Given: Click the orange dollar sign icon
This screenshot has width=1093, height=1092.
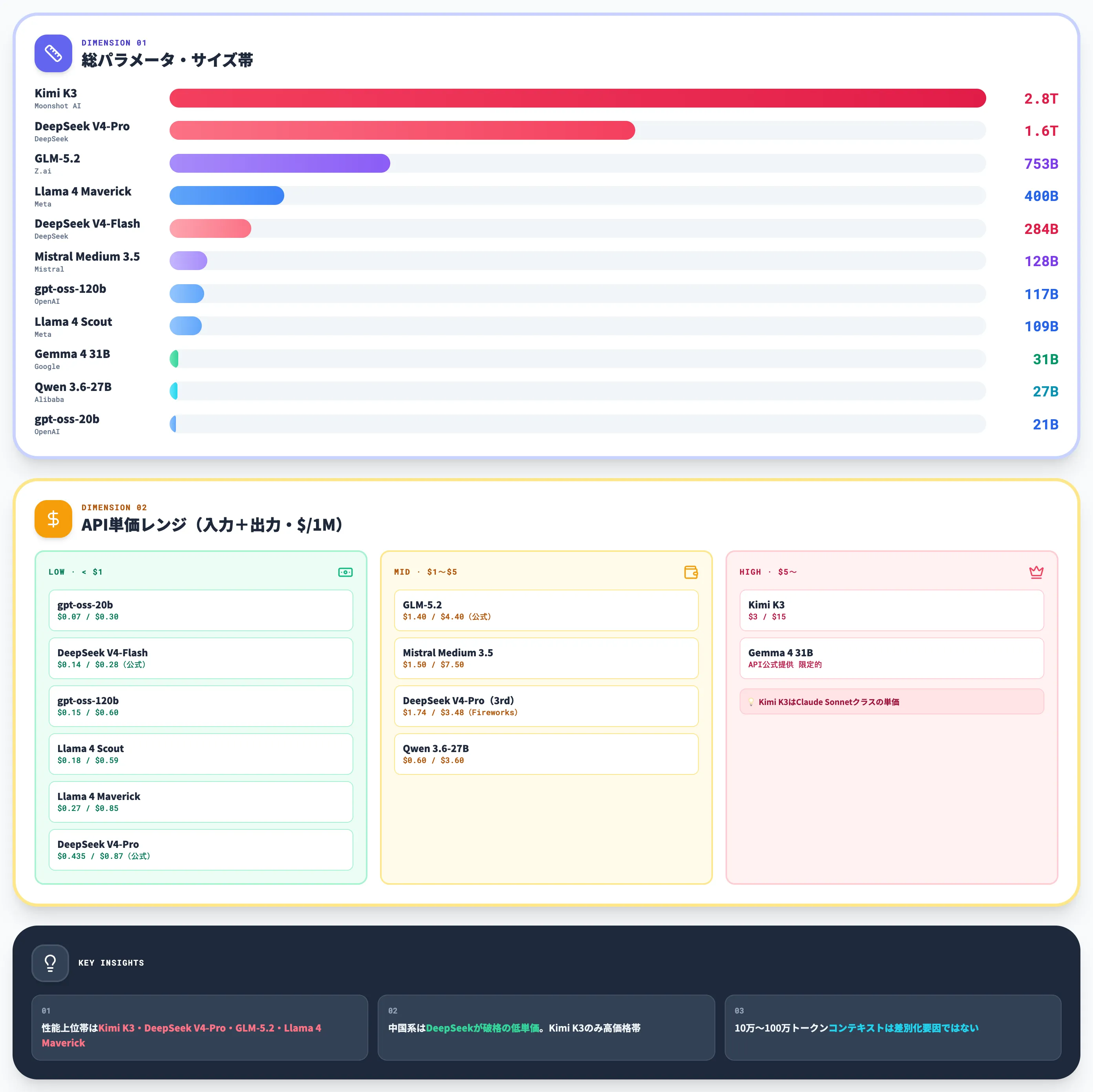Looking at the screenshot, I should (x=53, y=519).
